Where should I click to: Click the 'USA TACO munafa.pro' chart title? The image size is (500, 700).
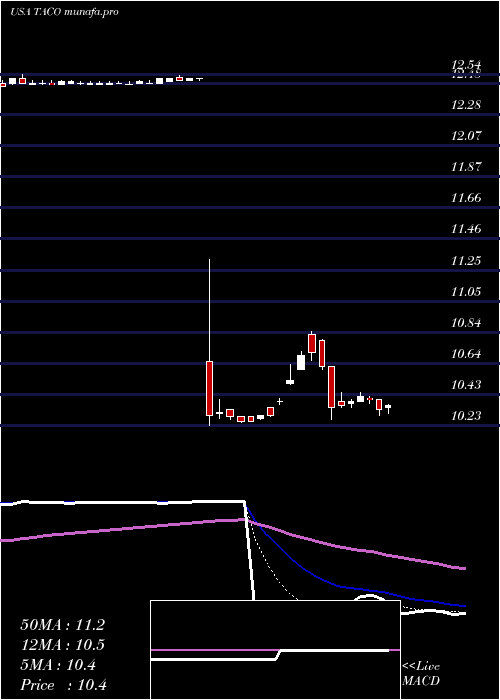pyautogui.click(x=64, y=12)
